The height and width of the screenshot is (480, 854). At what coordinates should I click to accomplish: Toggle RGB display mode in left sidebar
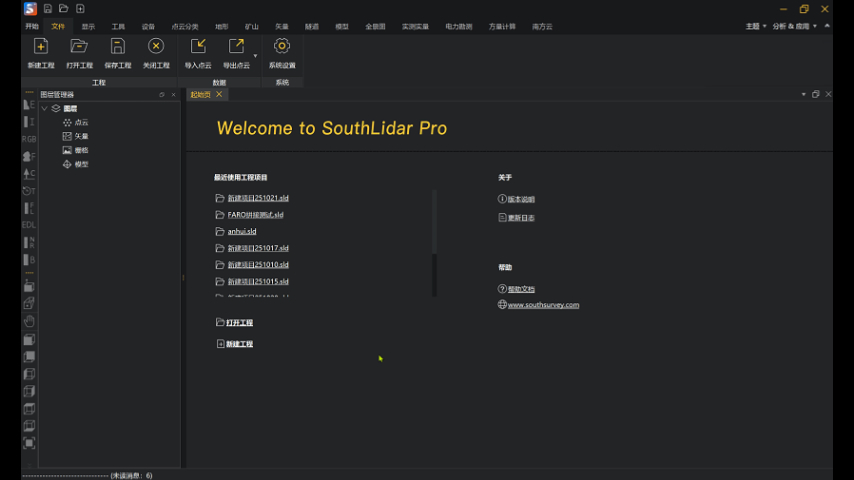point(29,139)
